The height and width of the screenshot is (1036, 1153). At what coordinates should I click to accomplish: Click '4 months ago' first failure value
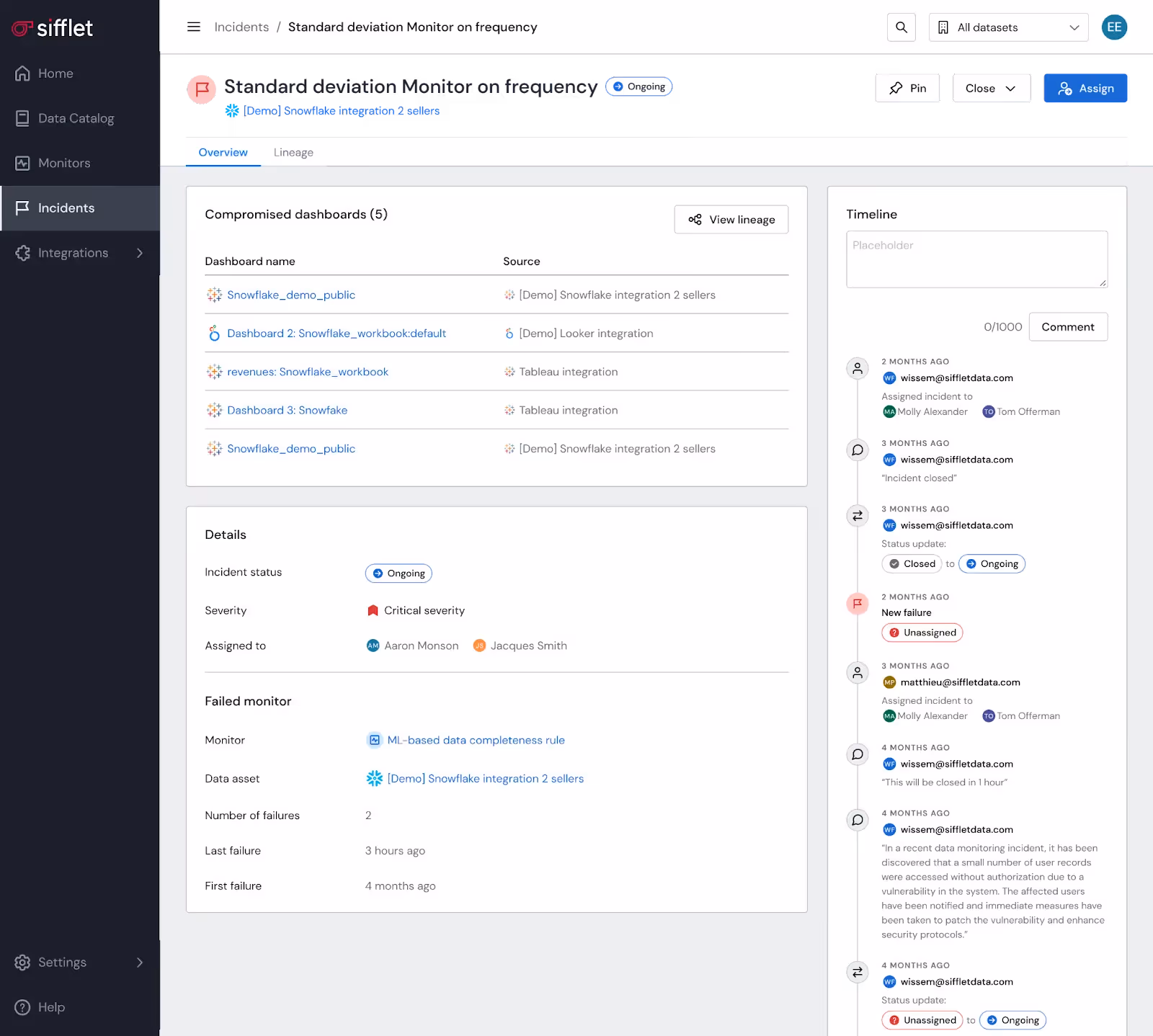tap(400, 886)
